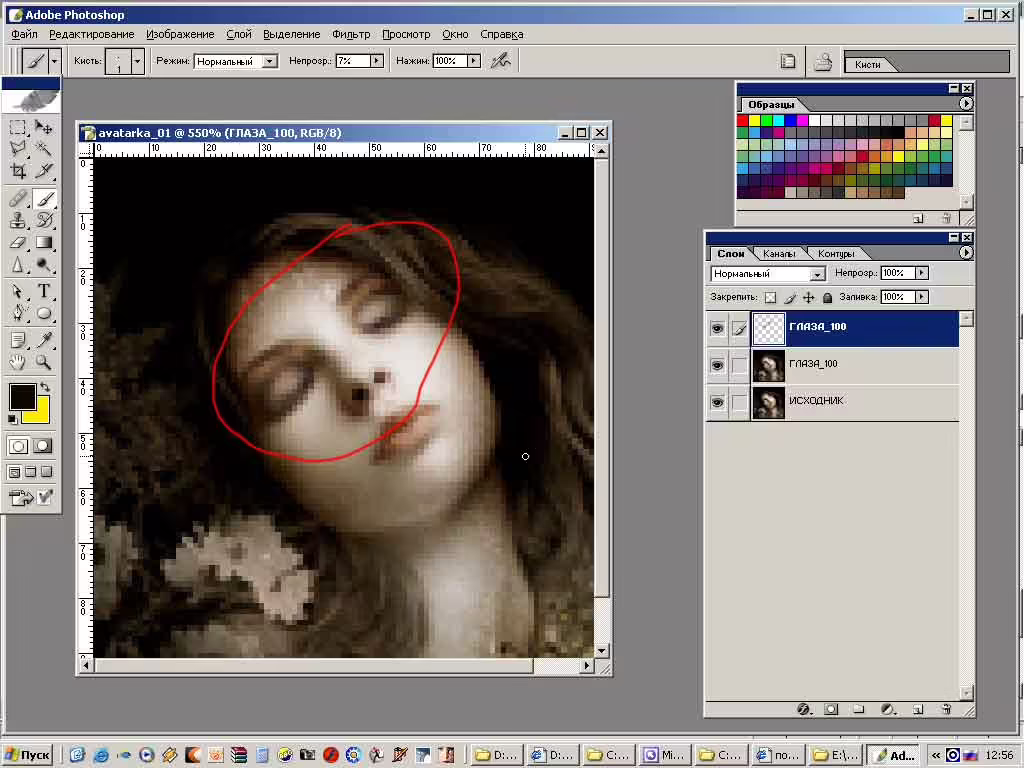Enable airbrush mode in options bar
Image resolution: width=1024 pixels, height=768 pixels.
pyautogui.click(x=501, y=61)
